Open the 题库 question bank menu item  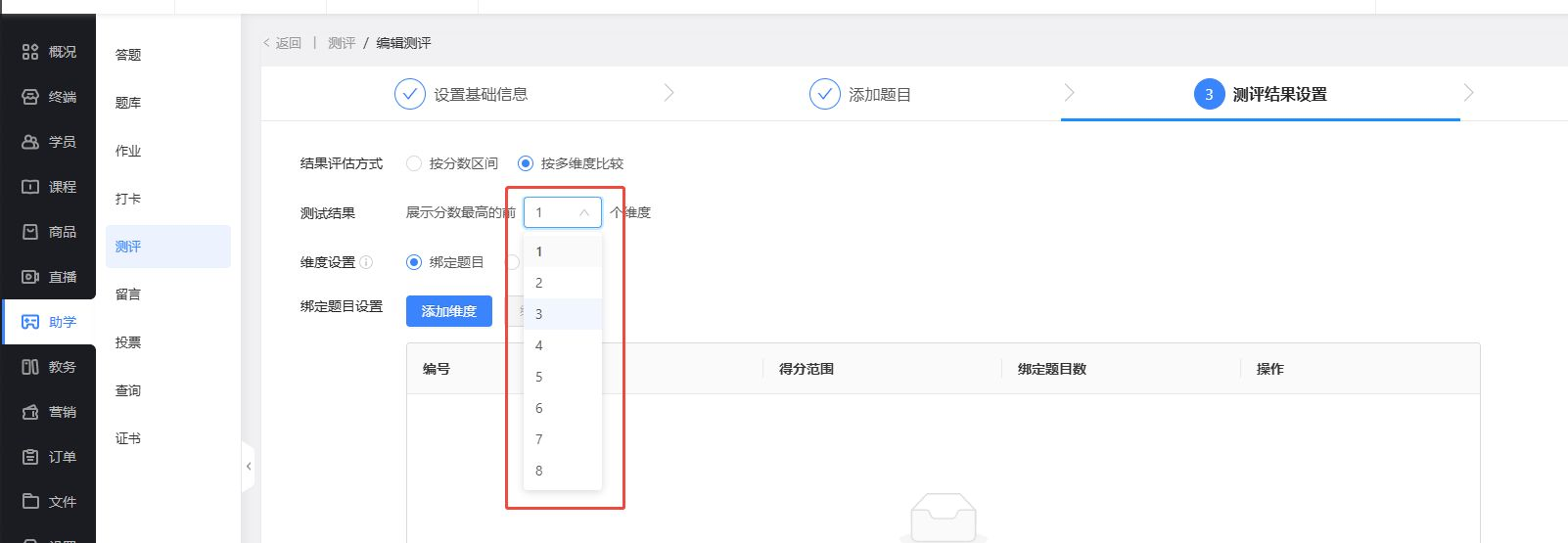(x=128, y=103)
